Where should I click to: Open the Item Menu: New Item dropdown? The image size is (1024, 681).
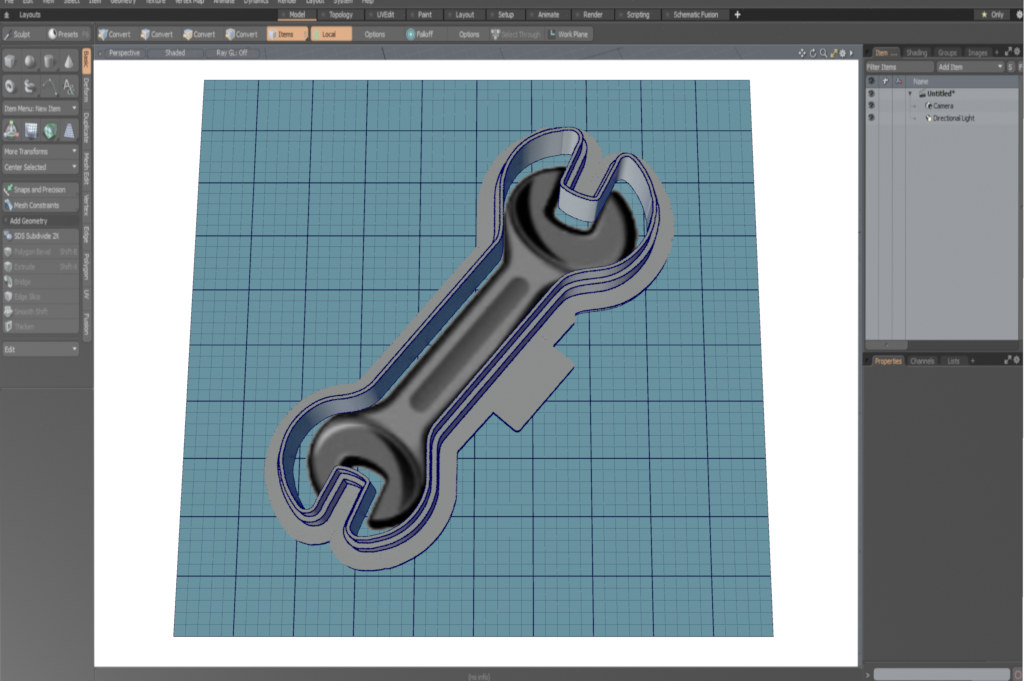coord(40,108)
